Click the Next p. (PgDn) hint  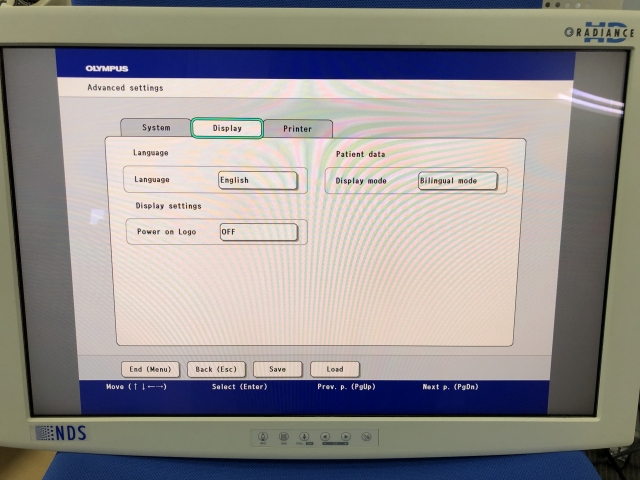[x=450, y=387]
